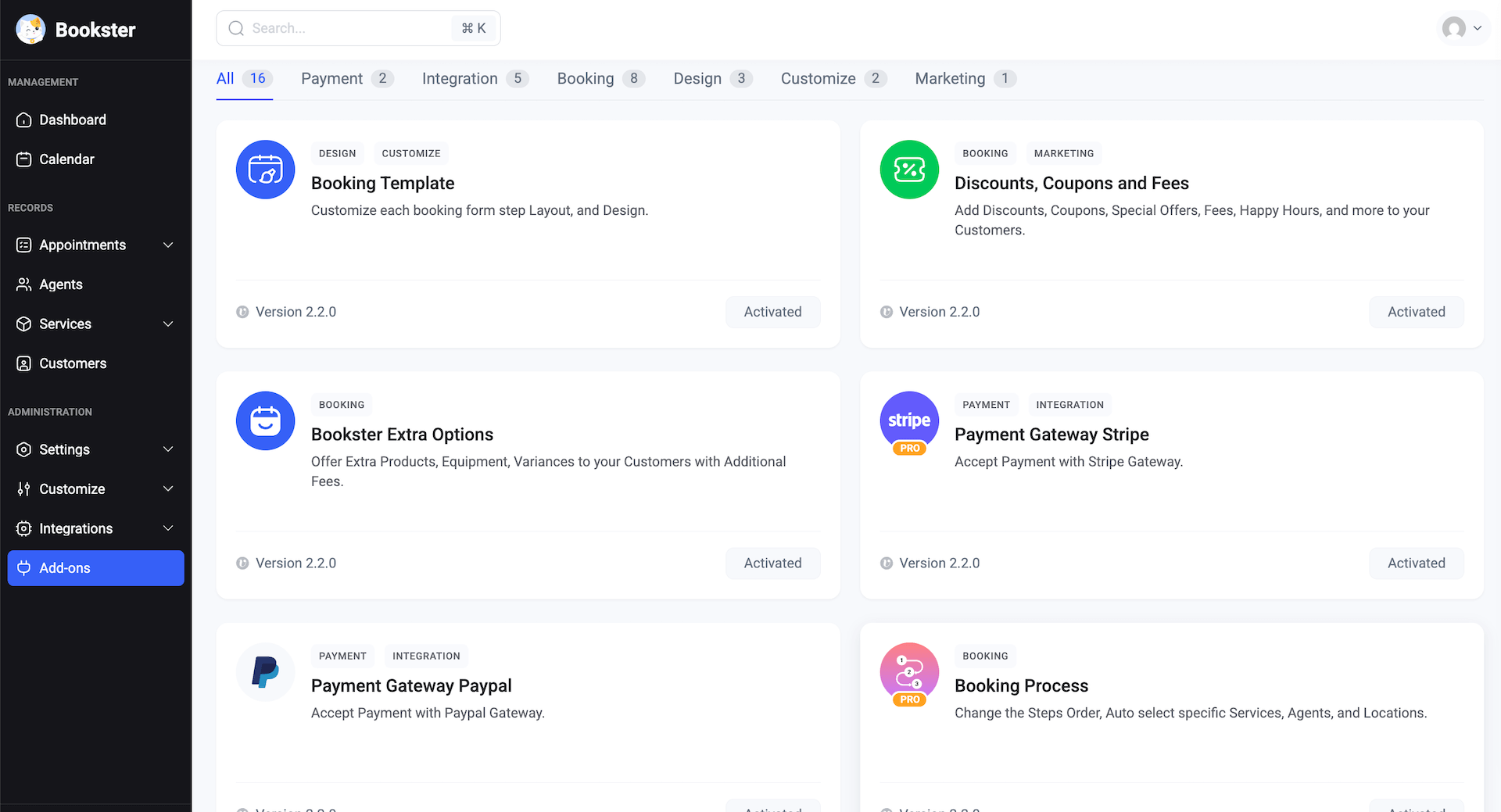Open Dashboard from the sidebar
Screen dimensions: 1501x812
[x=73, y=120]
